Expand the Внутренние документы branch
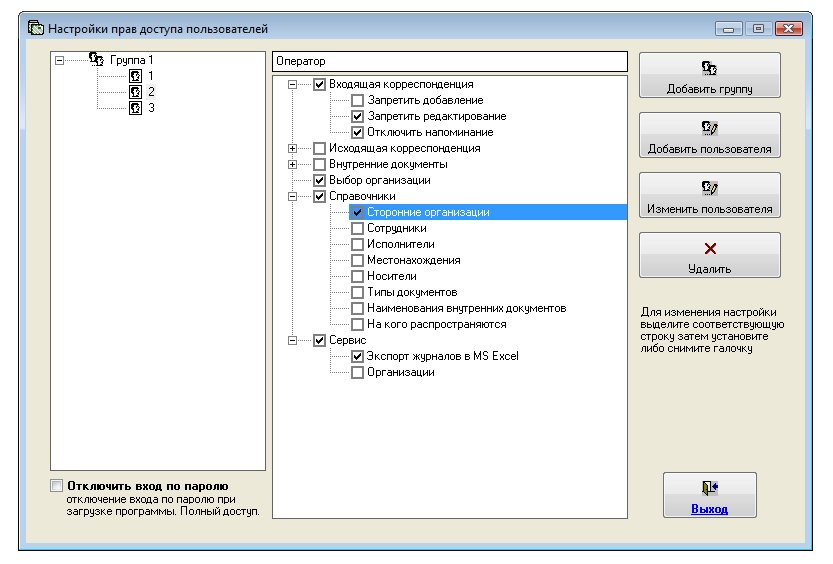833x564 pixels. click(x=292, y=164)
